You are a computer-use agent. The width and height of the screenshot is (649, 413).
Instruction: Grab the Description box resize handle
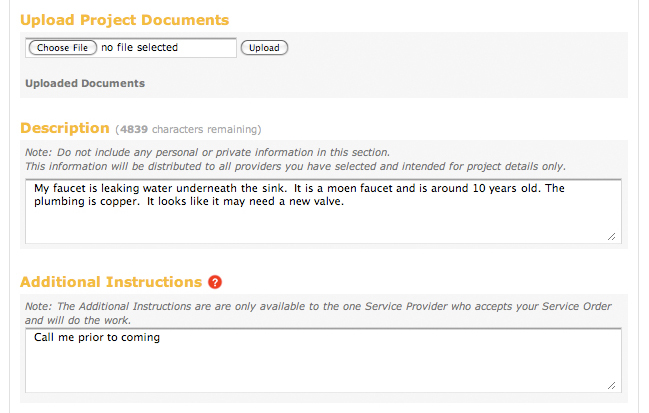611,237
